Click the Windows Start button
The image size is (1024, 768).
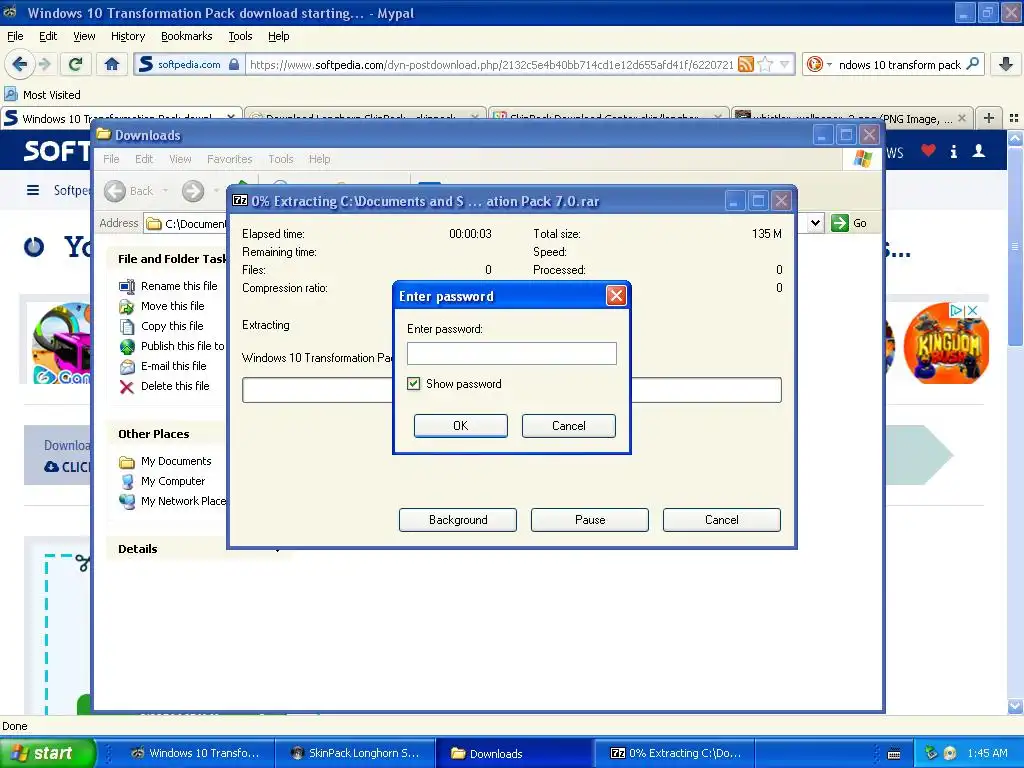[48, 753]
